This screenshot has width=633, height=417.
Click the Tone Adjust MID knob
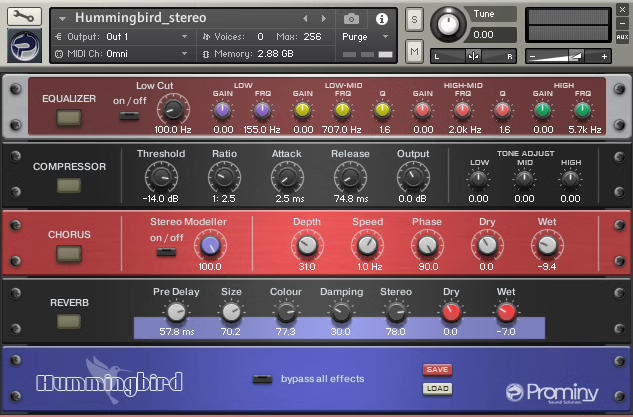[524, 179]
